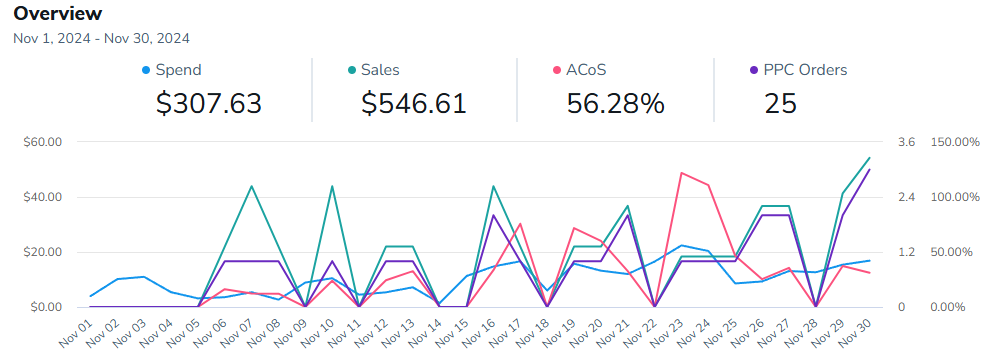Image resolution: width=990 pixels, height=360 pixels.
Task: Select the 56.28% ACoS value
Action: point(616,104)
